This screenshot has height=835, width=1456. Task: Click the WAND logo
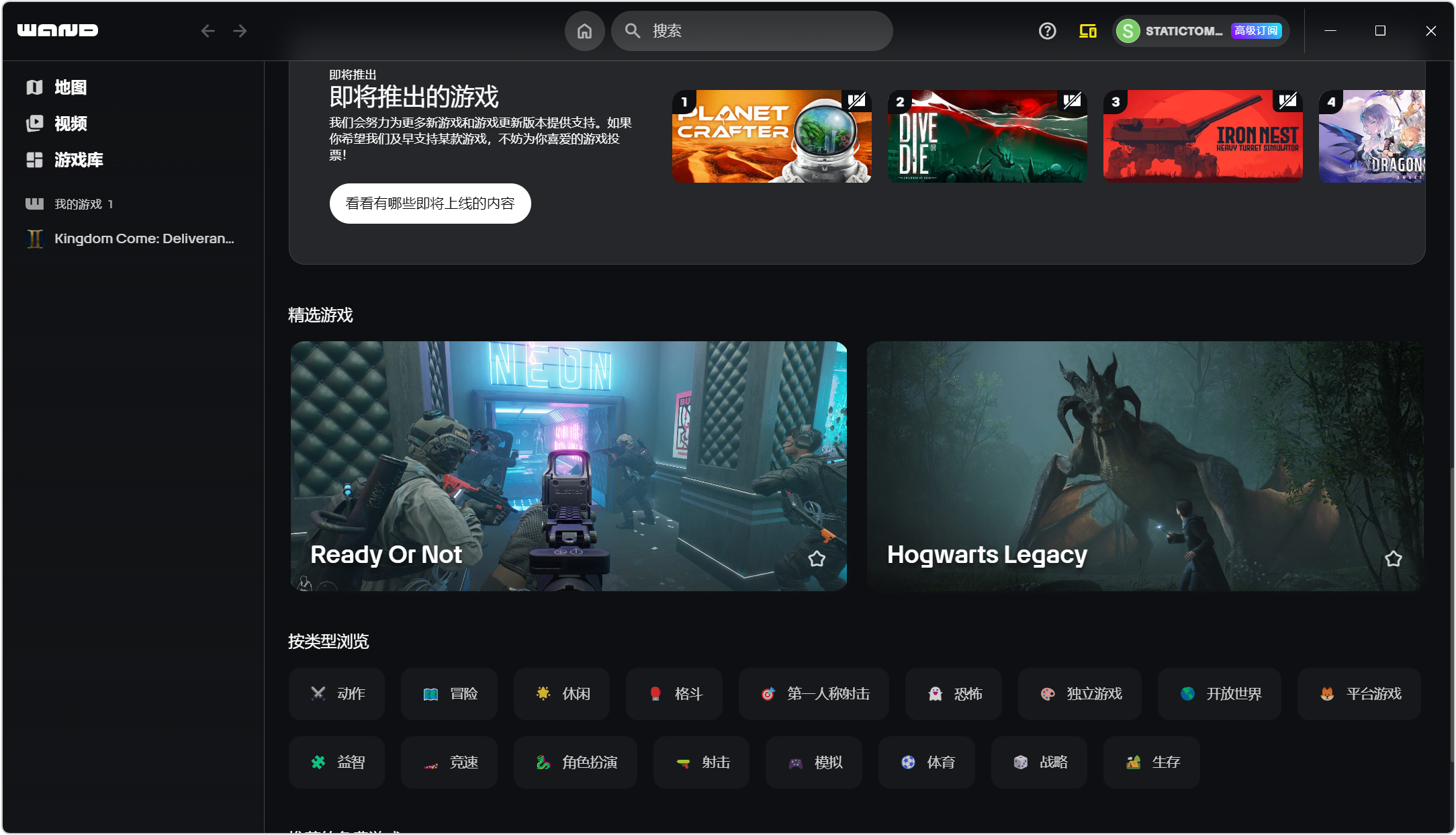click(x=58, y=30)
